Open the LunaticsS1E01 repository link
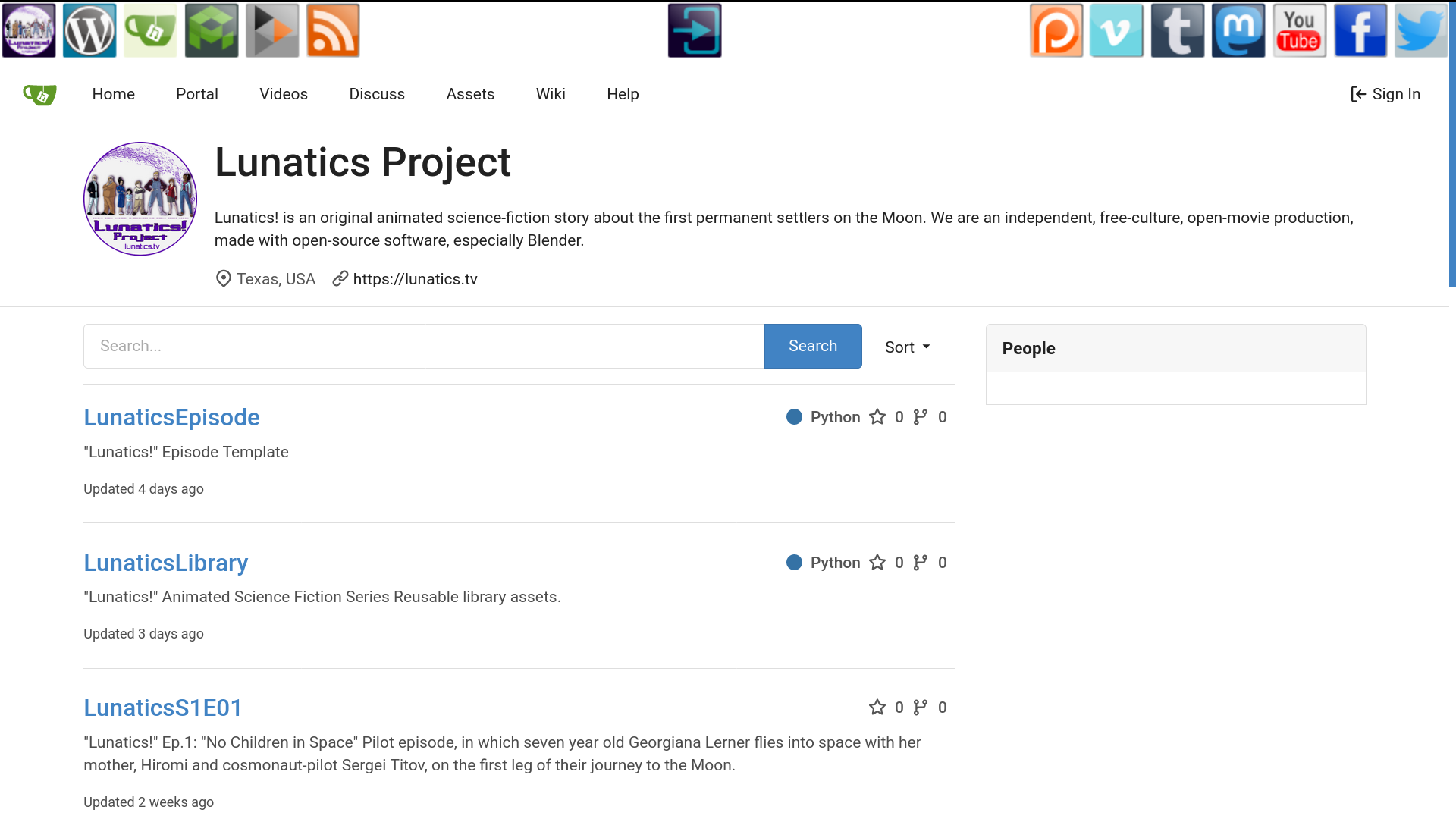This screenshot has height=819, width=1456. [163, 708]
